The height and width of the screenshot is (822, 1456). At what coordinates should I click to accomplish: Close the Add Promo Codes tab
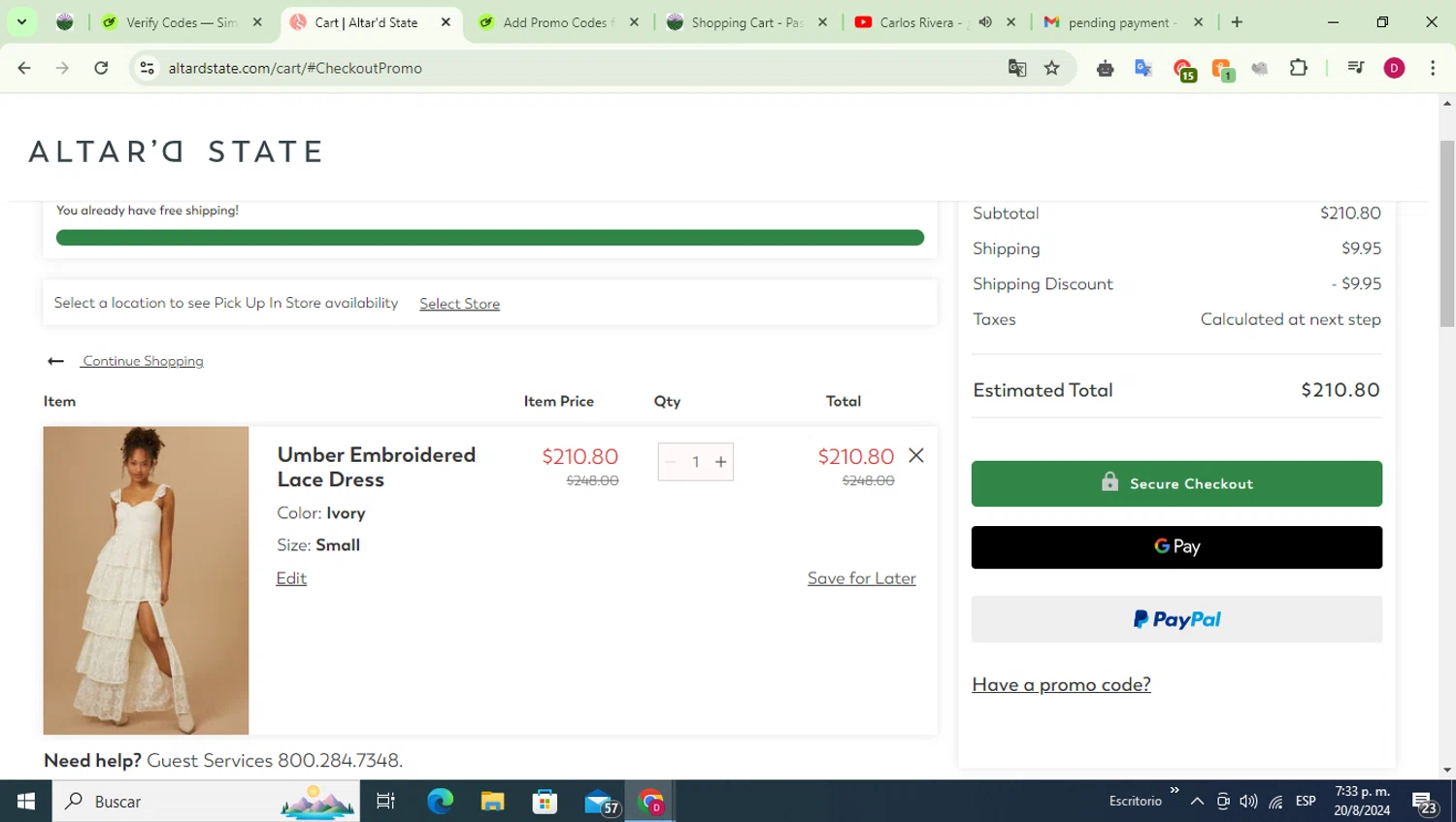[x=634, y=22]
